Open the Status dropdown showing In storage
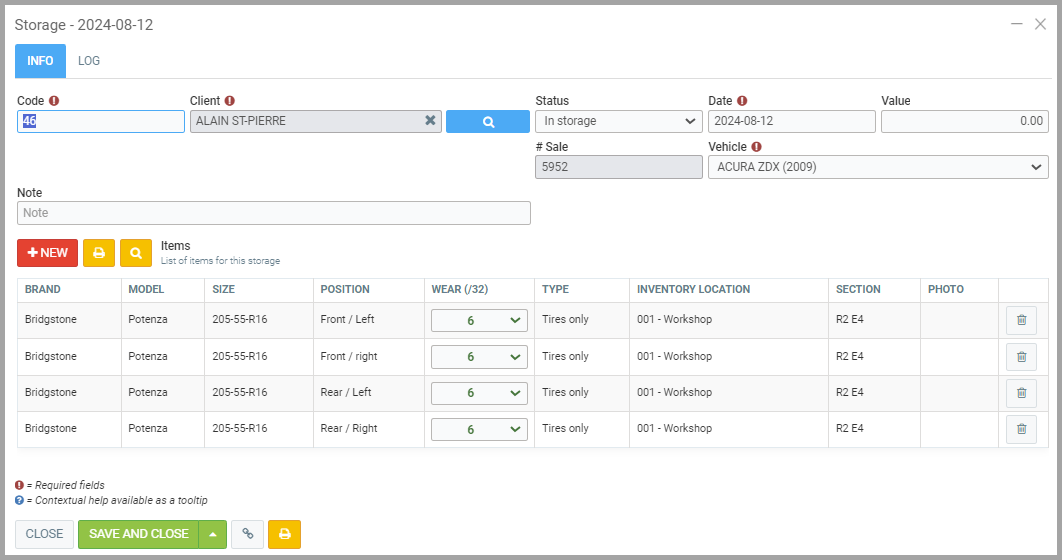 (618, 121)
